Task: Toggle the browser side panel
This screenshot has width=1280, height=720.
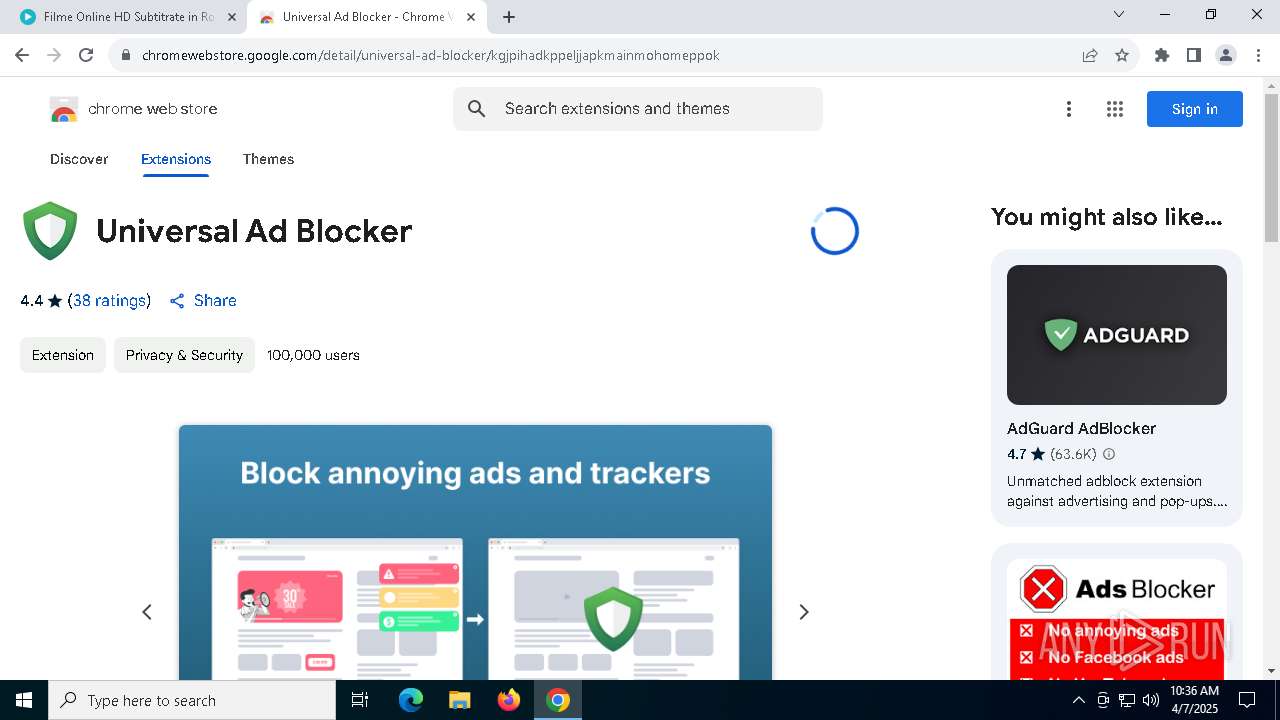Action: tap(1194, 55)
